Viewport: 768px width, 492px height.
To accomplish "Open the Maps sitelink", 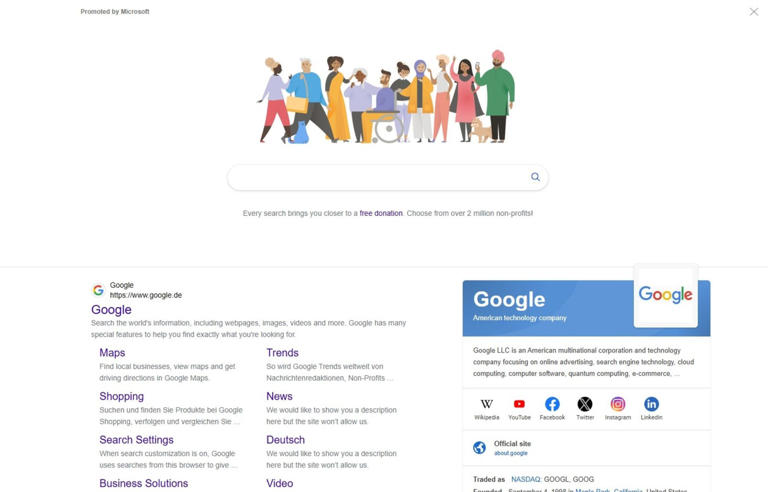I will tap(112, 353).
